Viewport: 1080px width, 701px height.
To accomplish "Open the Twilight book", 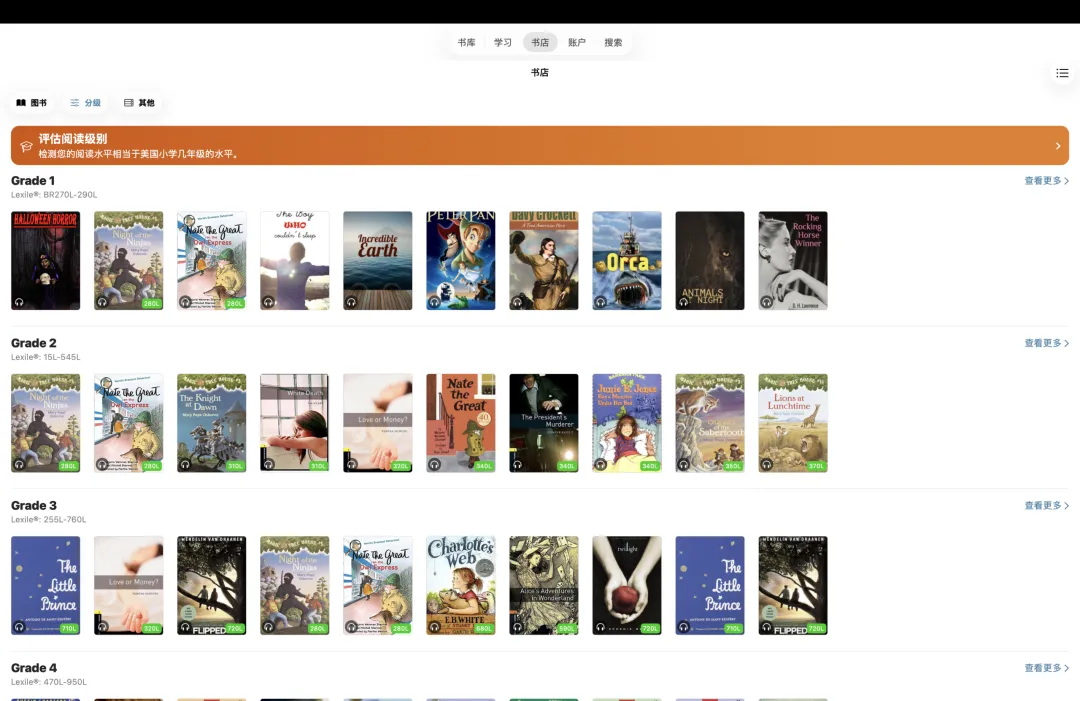I will click(x=627, y=585).
